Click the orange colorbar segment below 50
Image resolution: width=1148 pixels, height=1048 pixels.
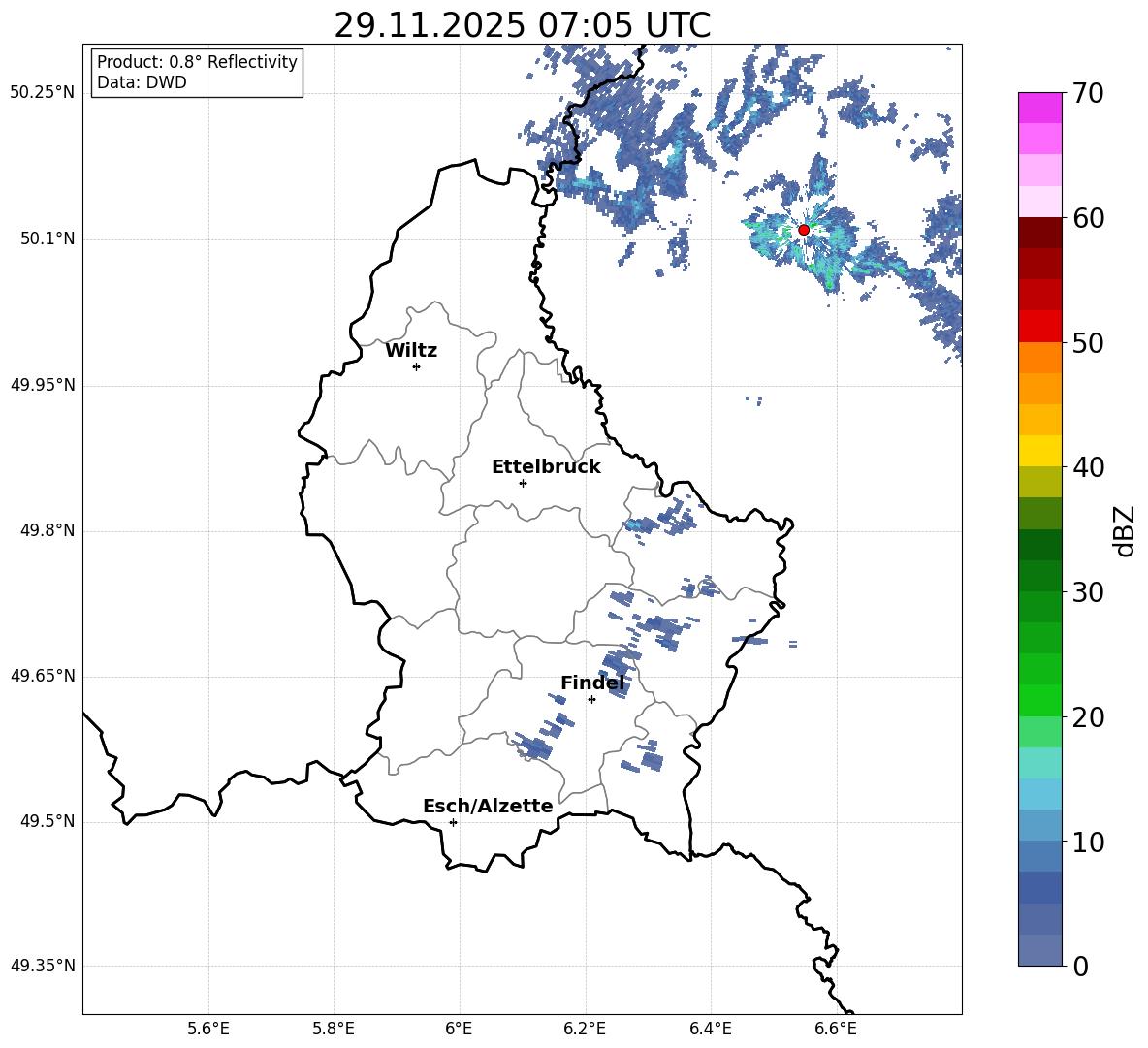tap(1040, 358)
